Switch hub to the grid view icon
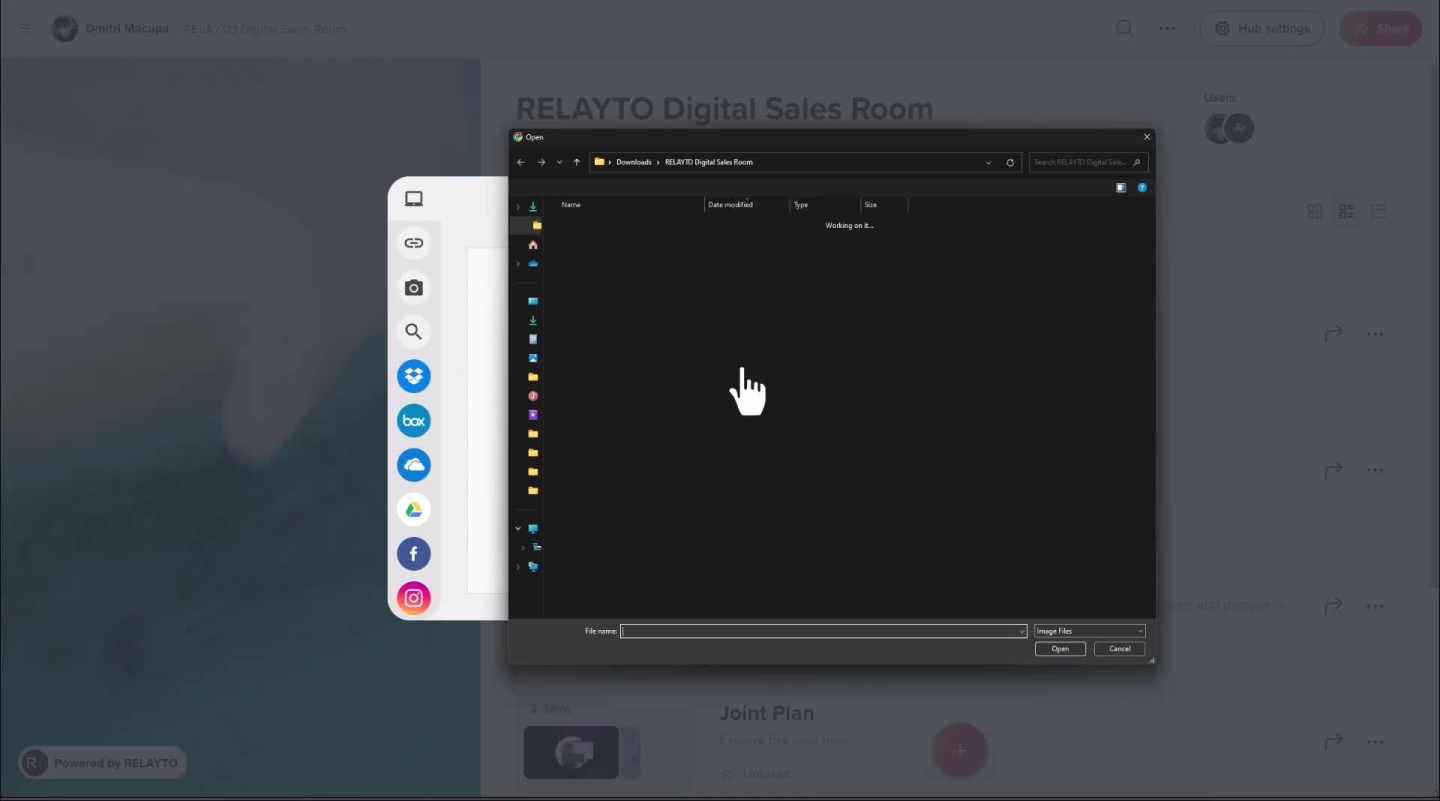 [x=1315, y=211]
